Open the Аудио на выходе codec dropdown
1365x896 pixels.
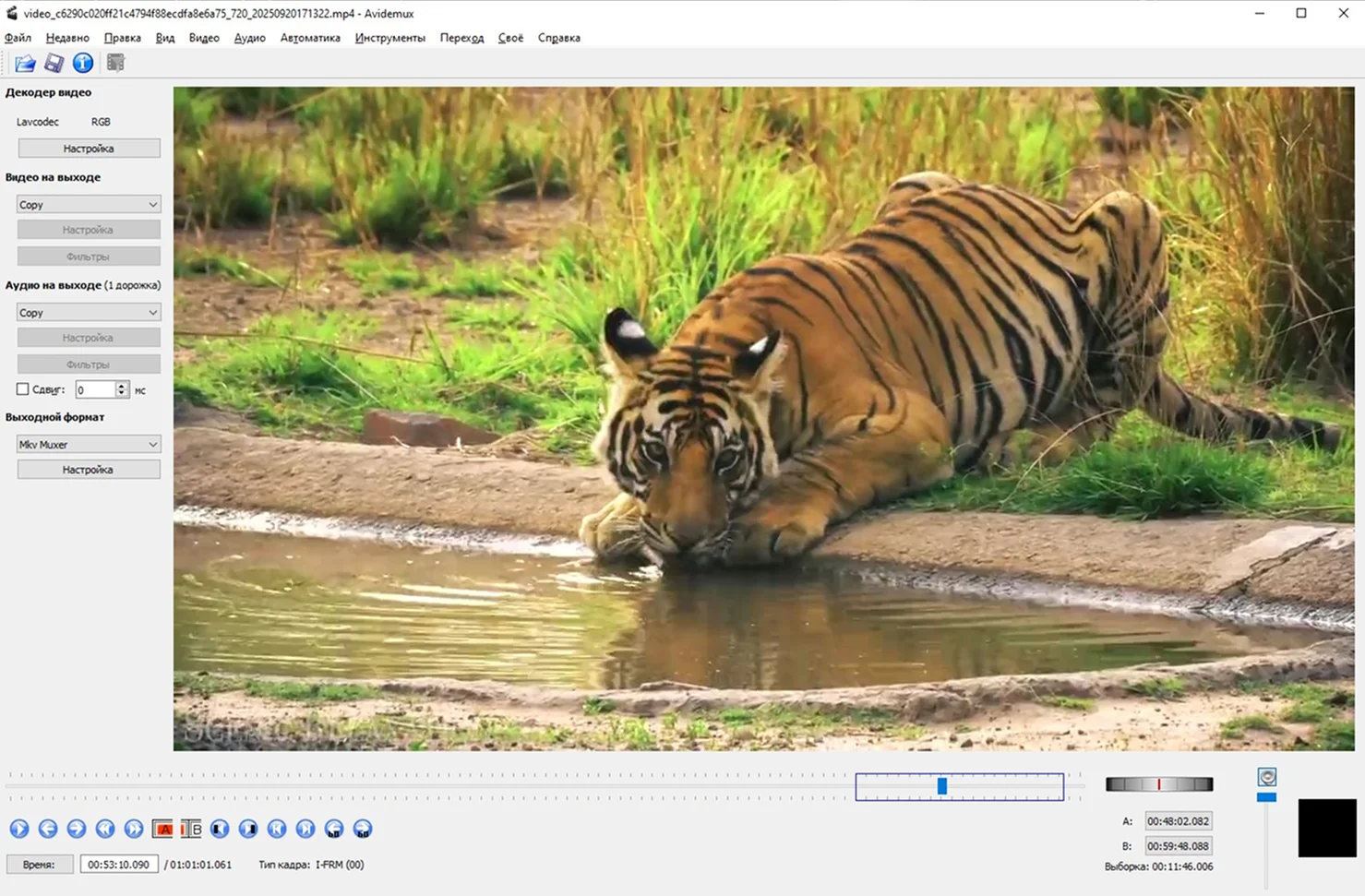(x=89, y=313)
